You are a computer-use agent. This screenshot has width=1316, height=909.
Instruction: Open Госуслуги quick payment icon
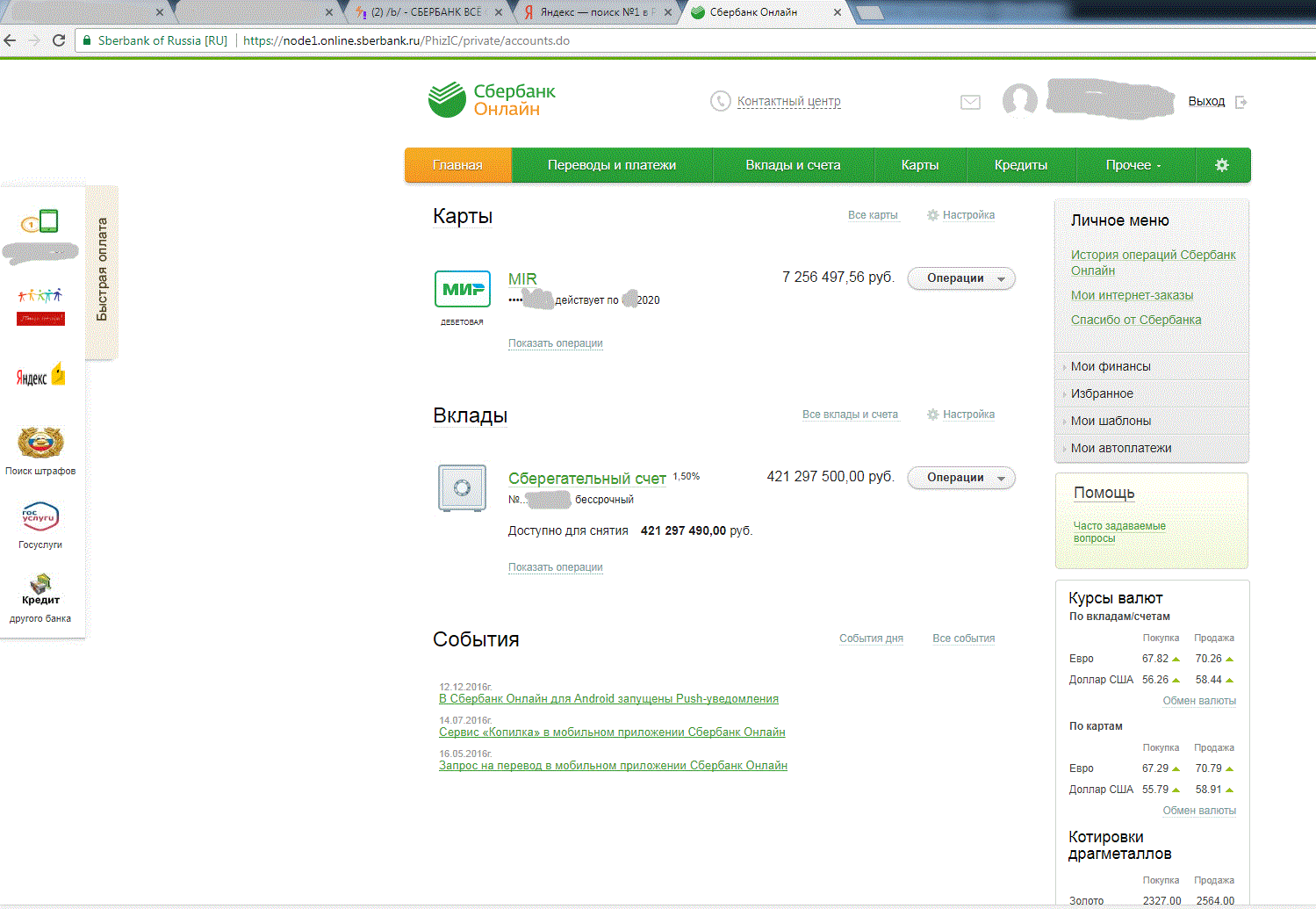(x=40, y=516)
